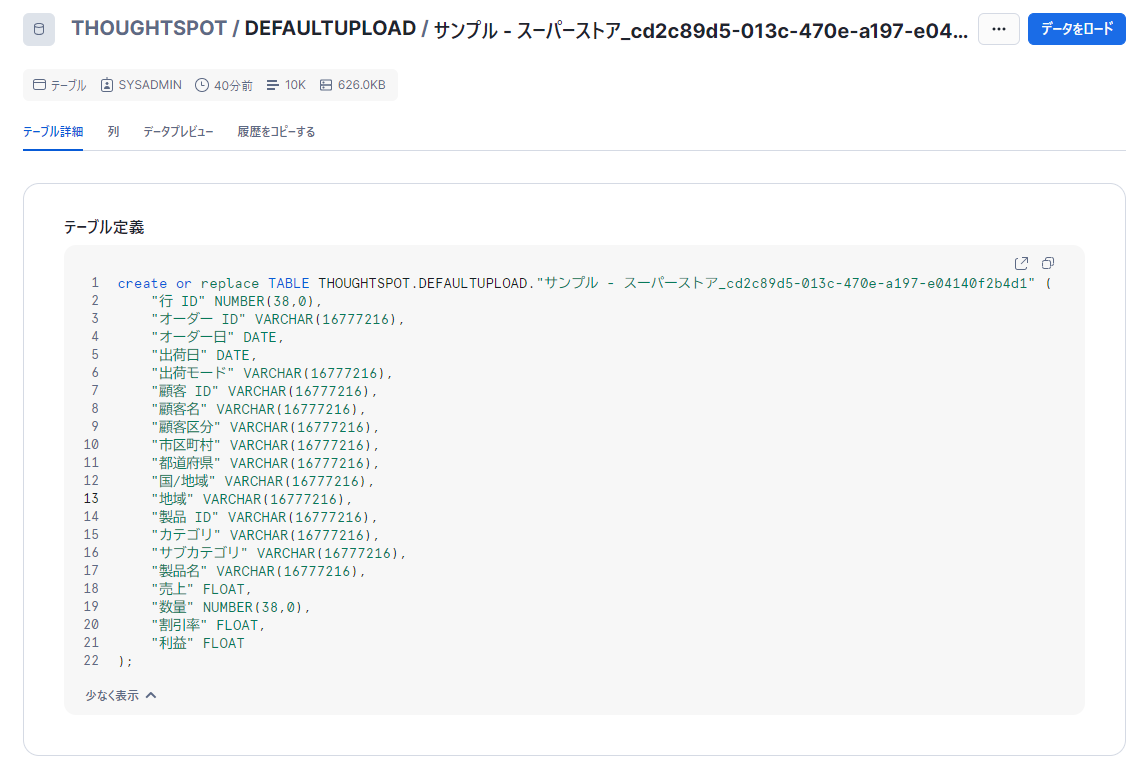Open the データプレビュー tab
The image size is (1144, 769).
[x=178, y=132]
